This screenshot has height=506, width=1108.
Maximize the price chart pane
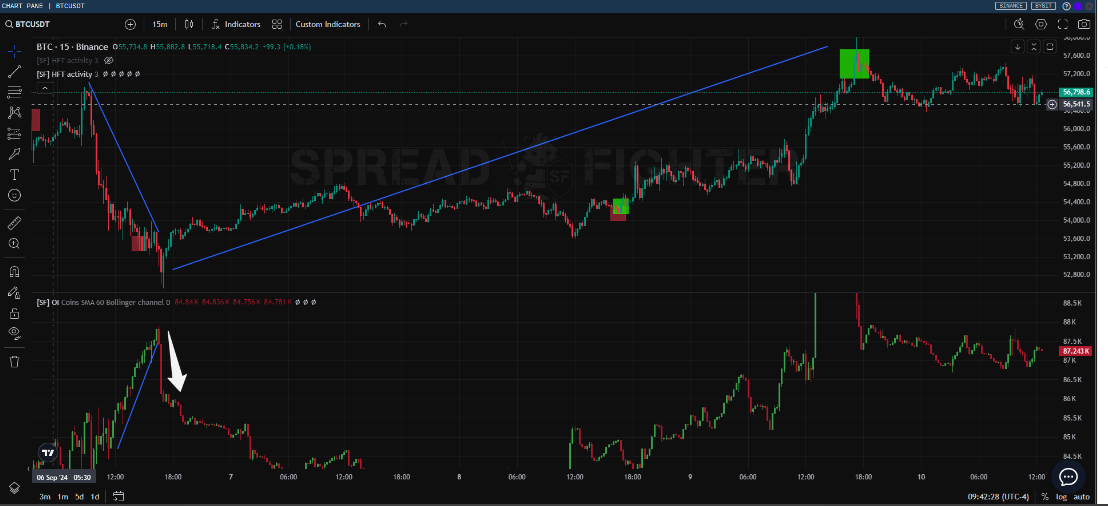(1050, 47)
